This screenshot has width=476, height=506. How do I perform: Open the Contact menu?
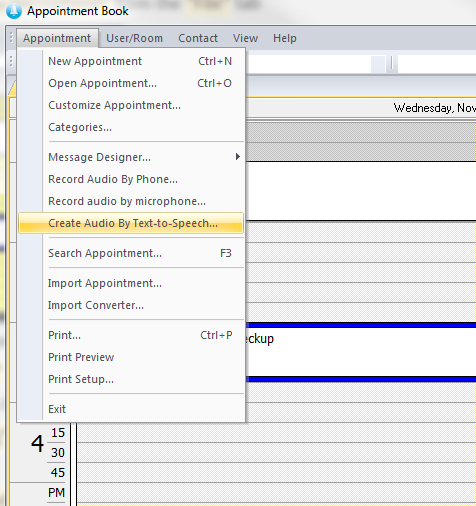[198, 38]
